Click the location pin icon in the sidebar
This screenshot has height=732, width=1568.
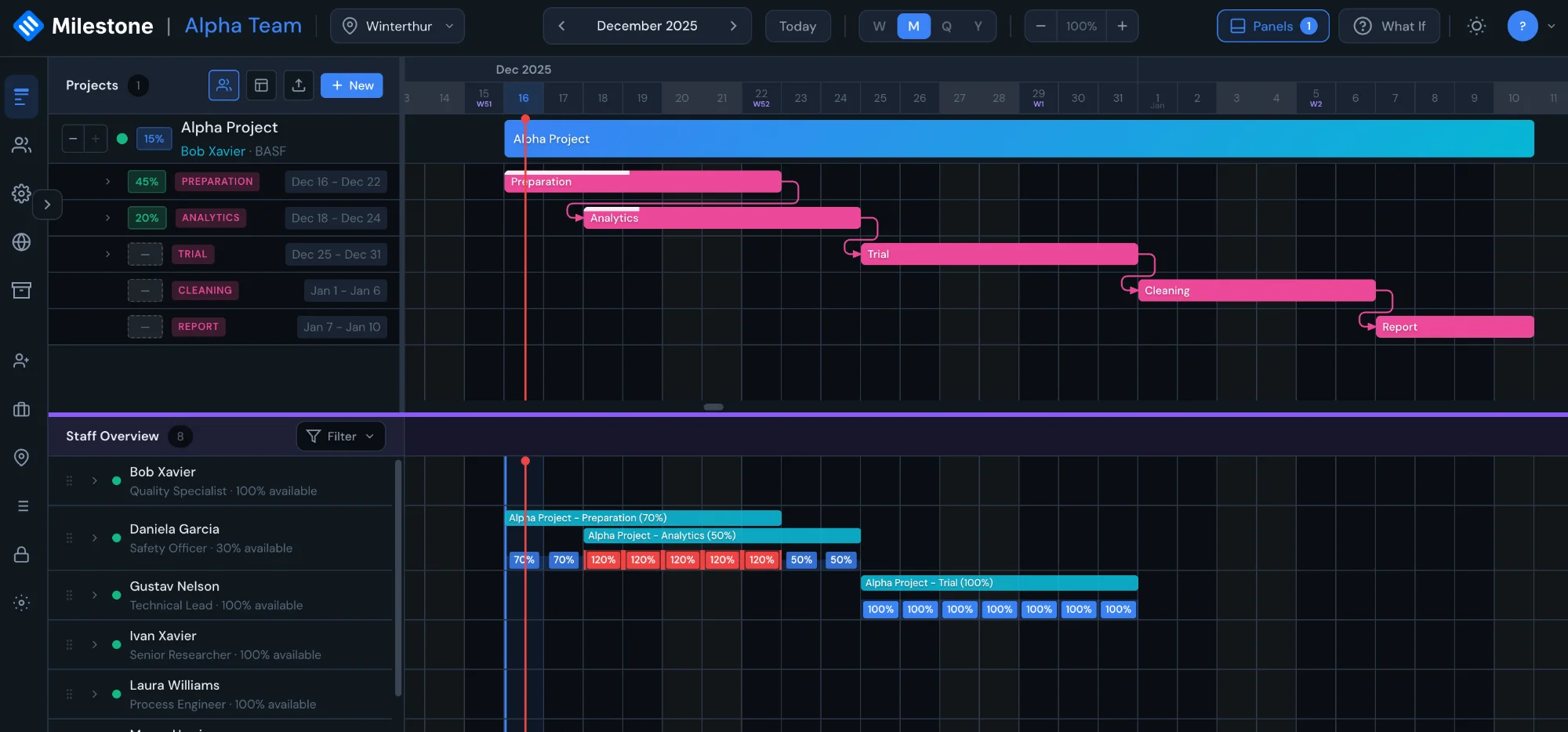coord(21,458)
